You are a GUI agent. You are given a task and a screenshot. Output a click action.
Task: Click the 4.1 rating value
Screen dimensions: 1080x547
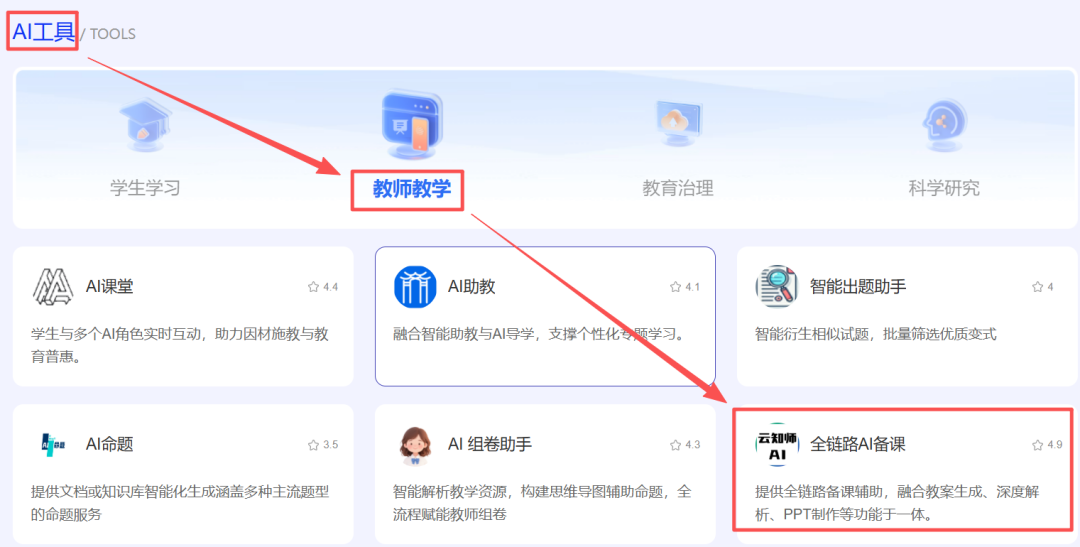coord(693,287)
